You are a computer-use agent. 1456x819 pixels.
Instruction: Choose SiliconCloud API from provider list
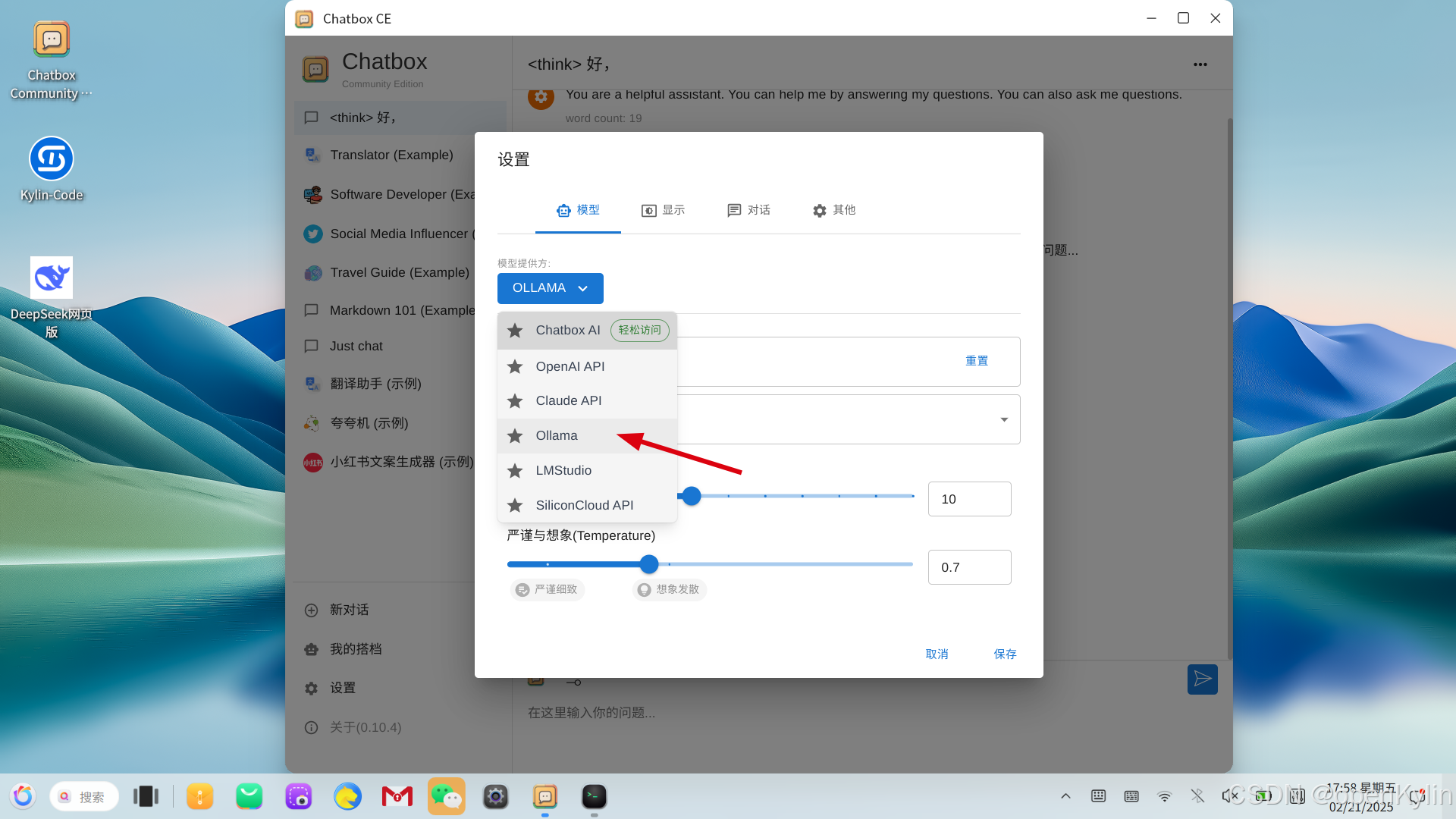pyautogui.click(x=584, y=505)
